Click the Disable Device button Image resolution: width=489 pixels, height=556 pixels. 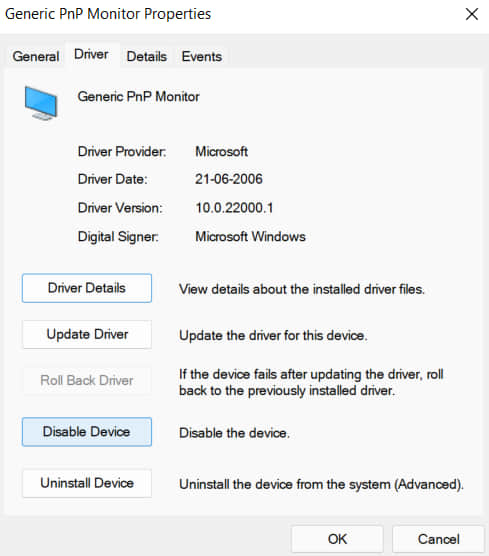point(87,432)
